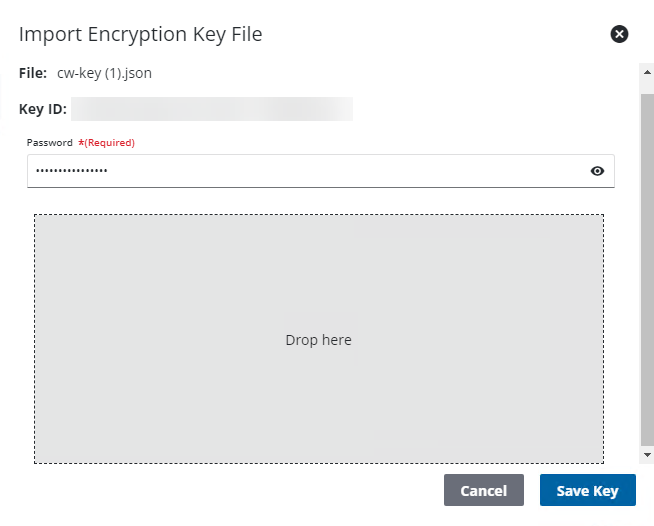The image size is (654, 526).
Task: Click the Password field label
Action: click(49, 143)
